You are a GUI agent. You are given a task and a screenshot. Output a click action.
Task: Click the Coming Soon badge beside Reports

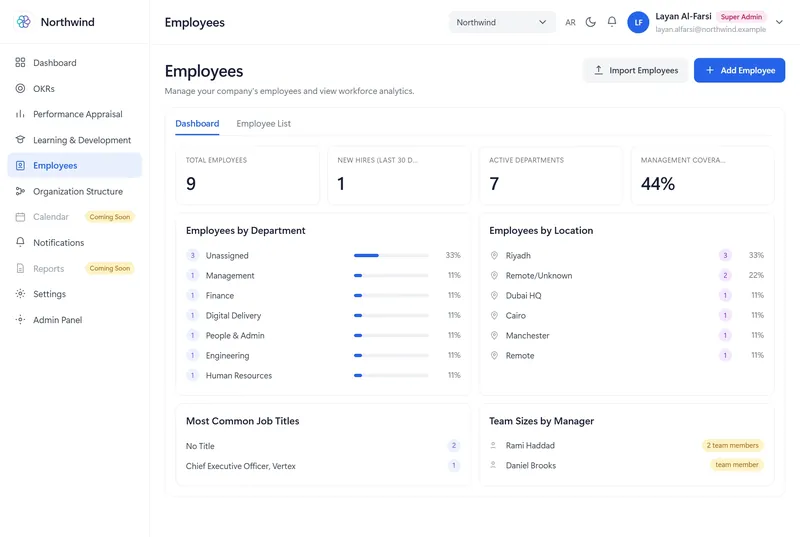[x=110, y=268]
